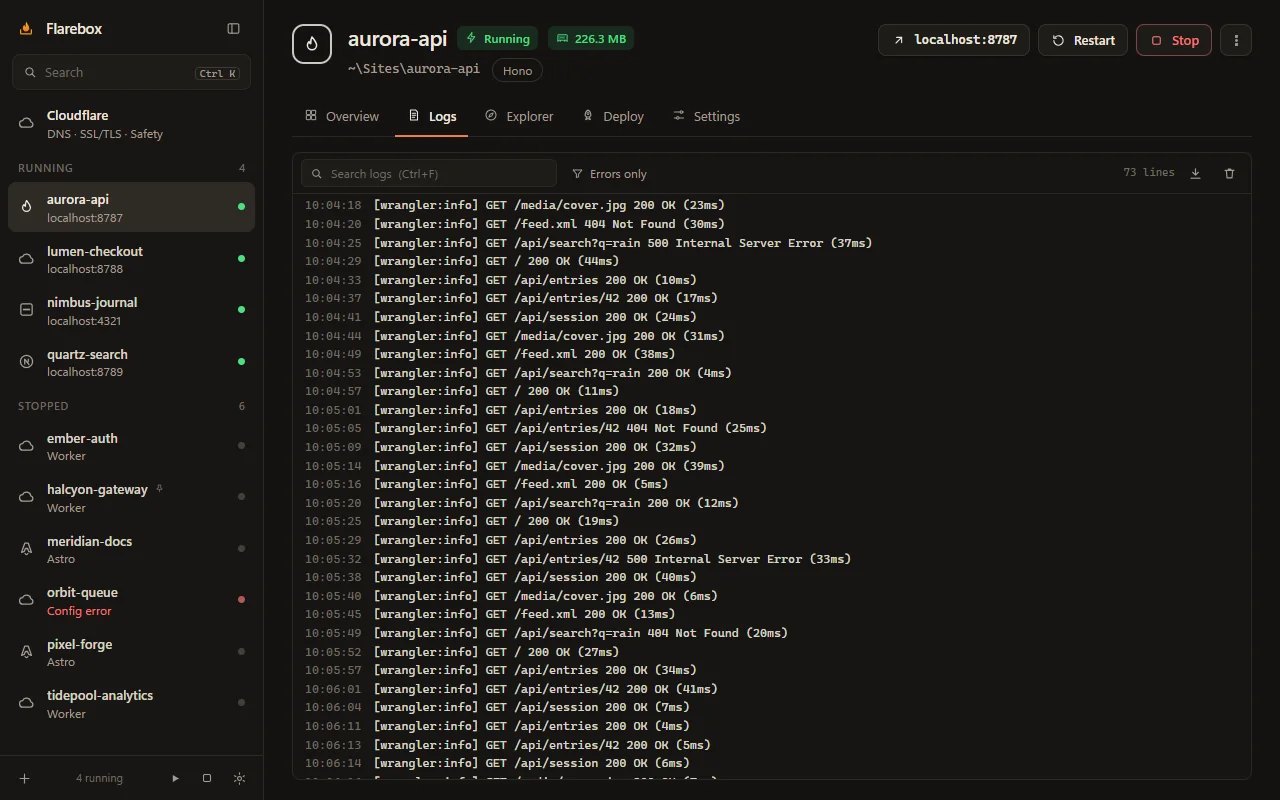The width and height of the screenshot is (1280, 800).
Task: Switch to the Overview tab
Action: 342,116
